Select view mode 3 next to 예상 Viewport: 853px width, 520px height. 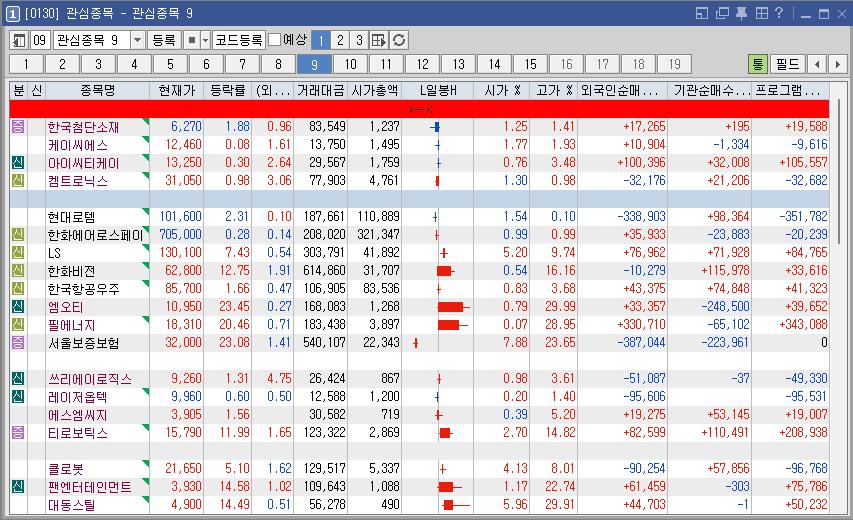coord(359,40)
